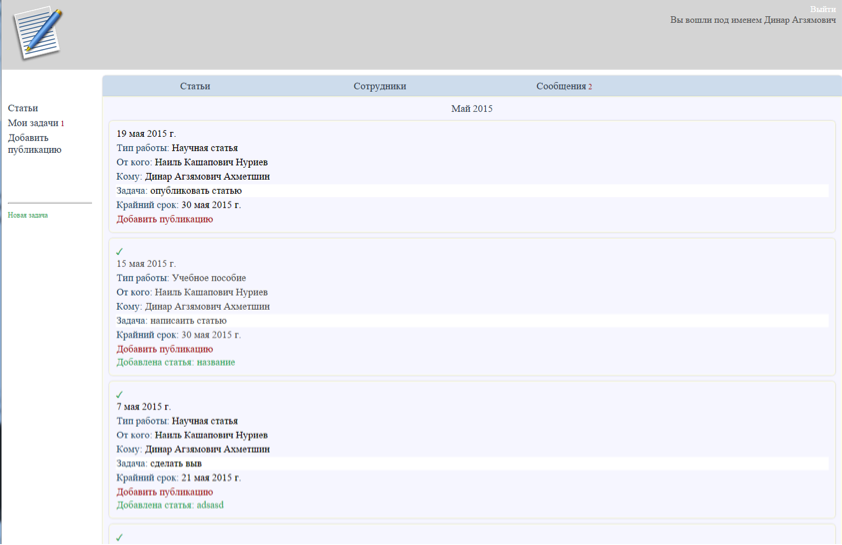This screenshot has width=842, height=545.
Task: Click the green checkmark above 15 мая 2015
Action: (x=119, y=251)
